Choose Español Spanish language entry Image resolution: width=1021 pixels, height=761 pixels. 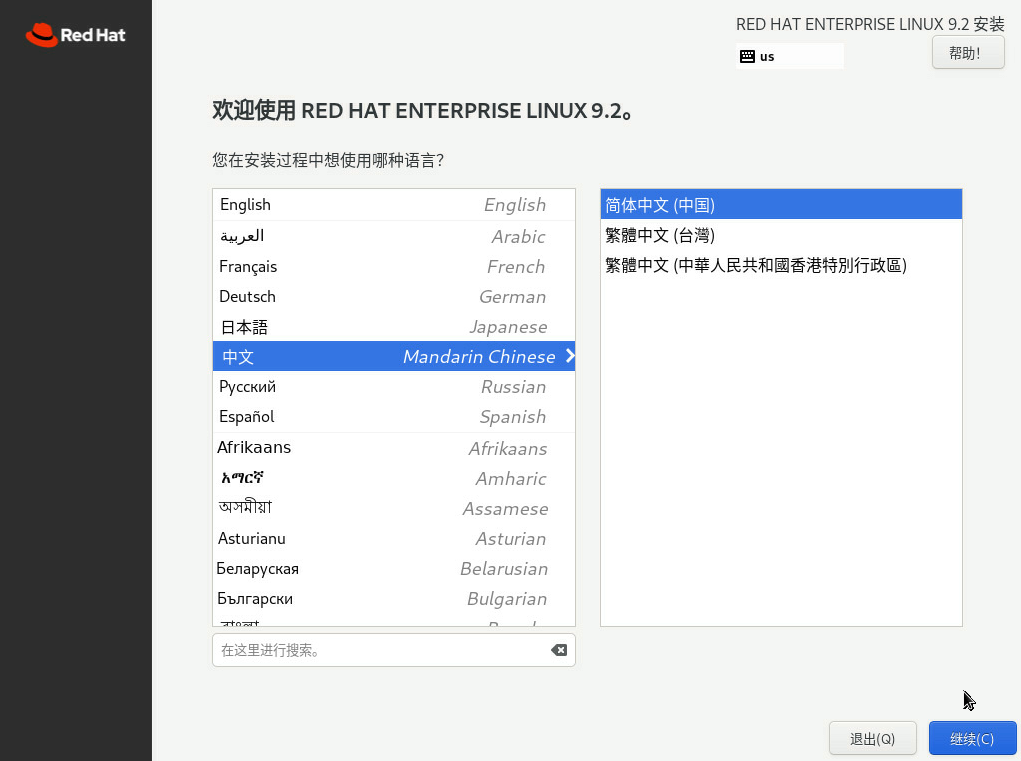393,417
